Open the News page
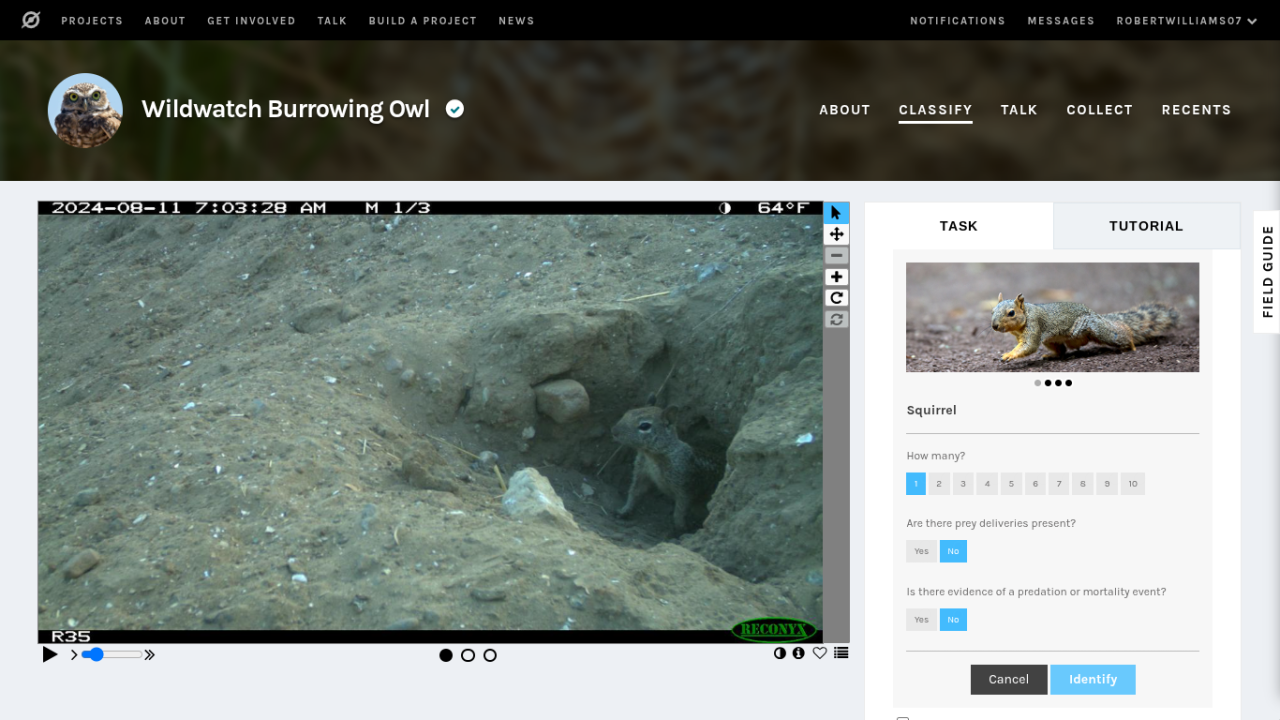Viewport: 1280px width, 720px height. point(516,21)
